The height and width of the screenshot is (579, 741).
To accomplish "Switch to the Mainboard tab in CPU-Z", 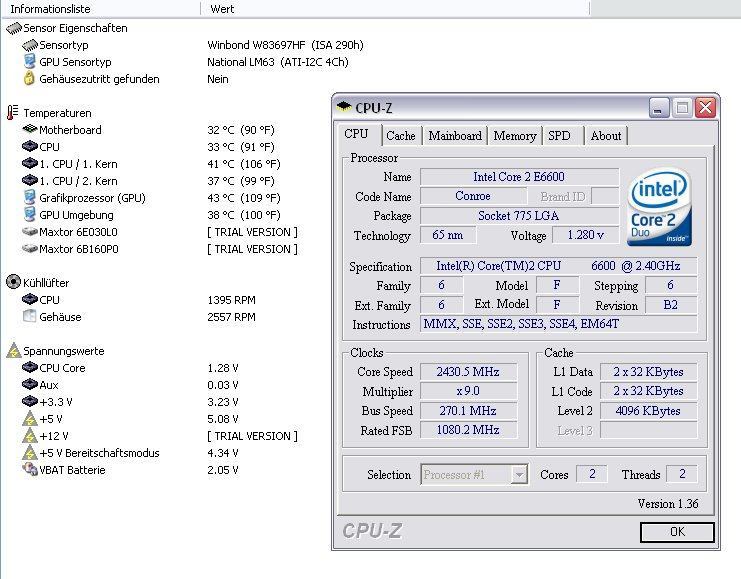I will (x=455, y=136).
